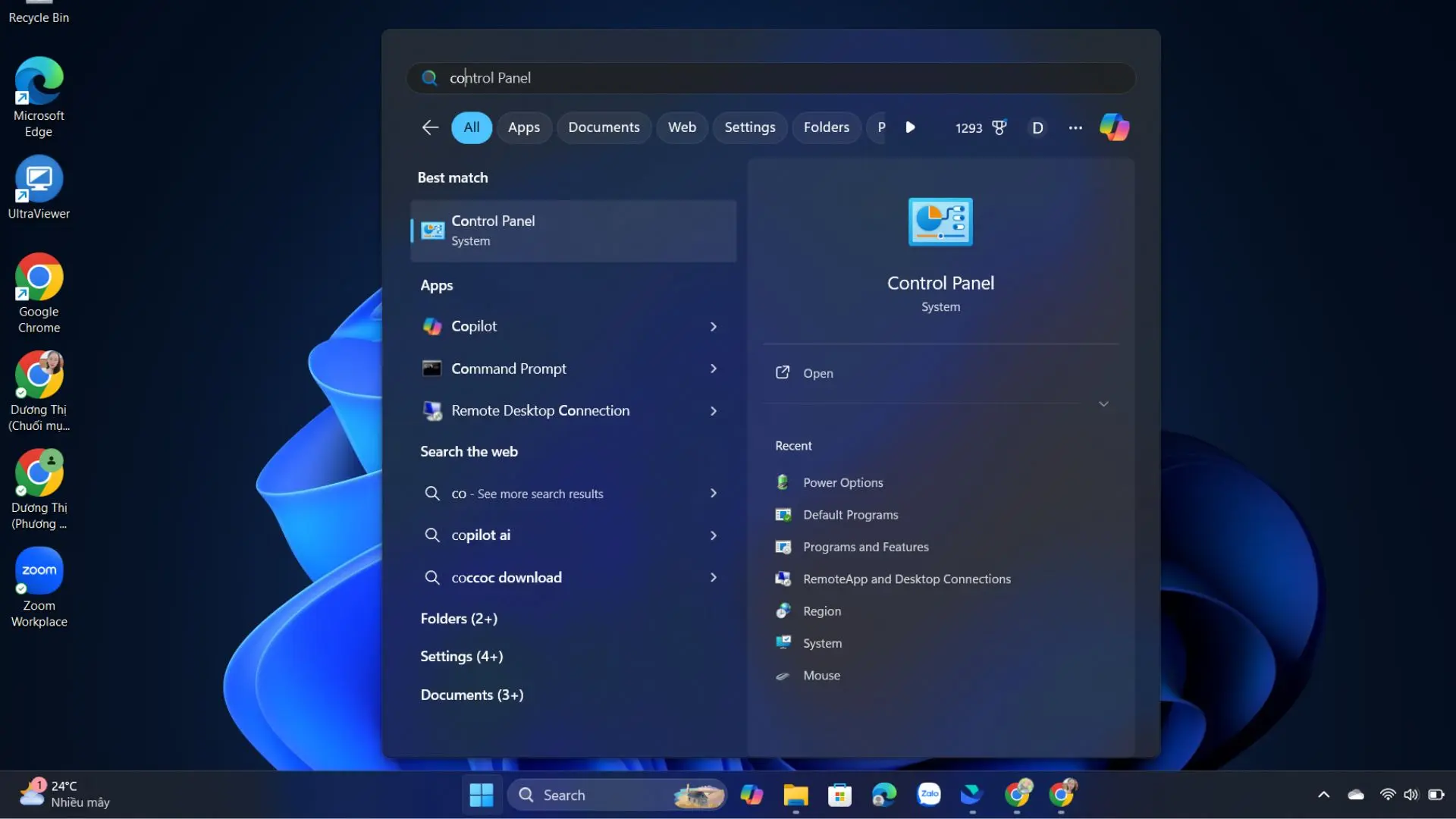The image size is (1456, 819).
Task: Open the three-dots more options menu
Action: pos(1075,127)
